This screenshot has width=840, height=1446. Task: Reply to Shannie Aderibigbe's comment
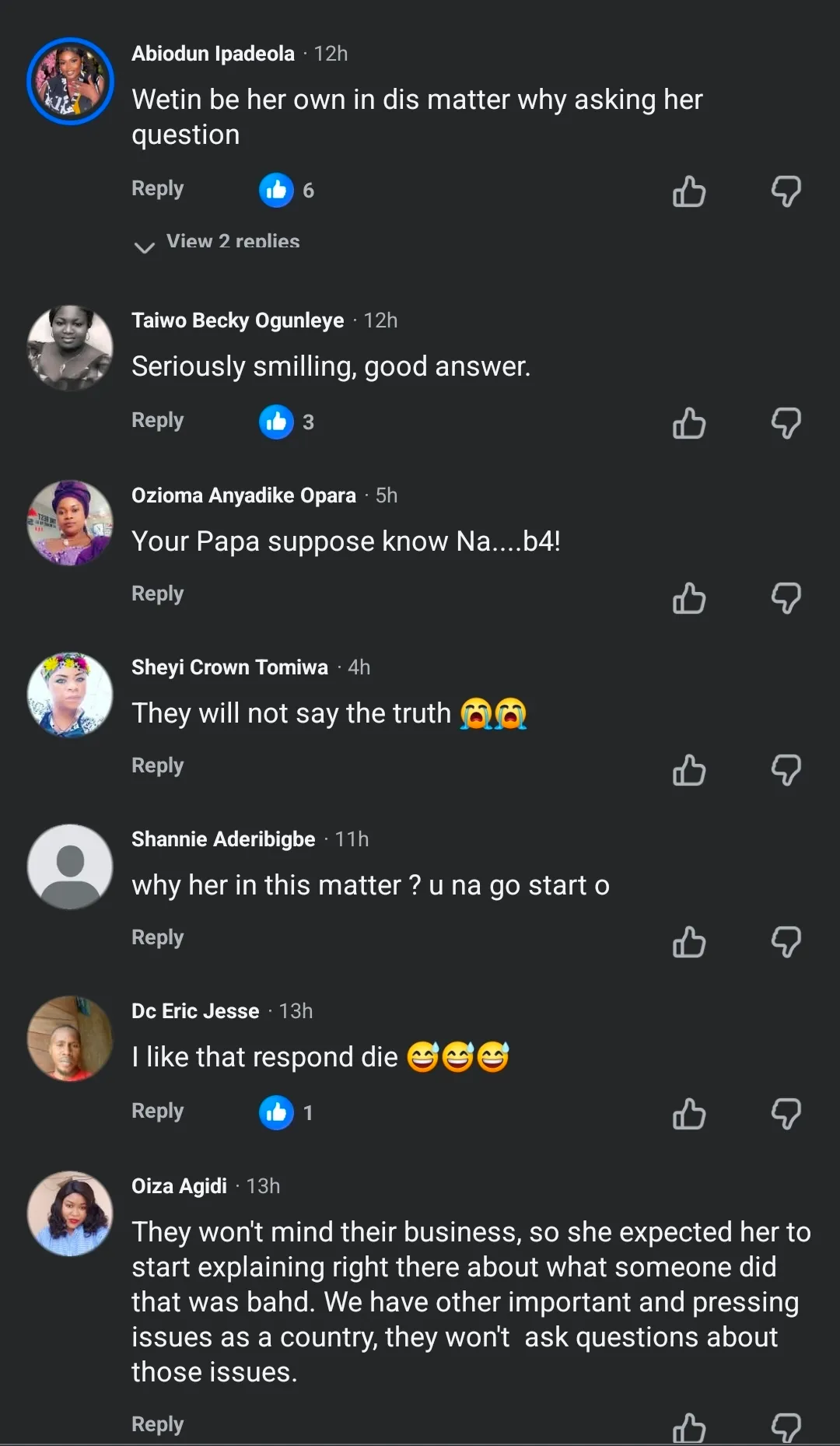[157, 937]
